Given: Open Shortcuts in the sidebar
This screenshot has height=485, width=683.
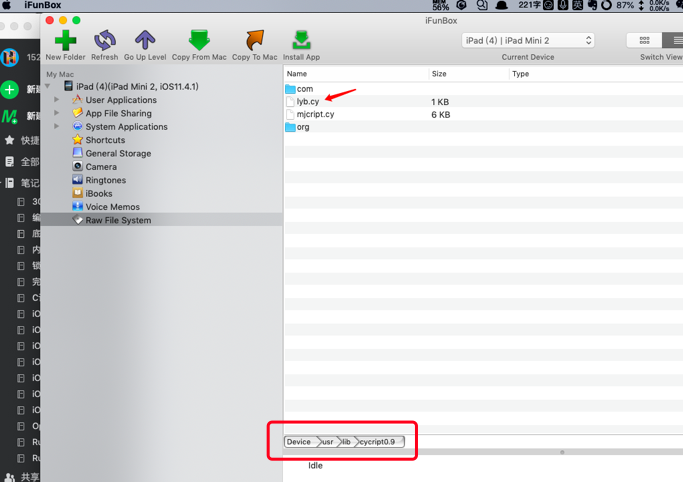Looking at the screenshot, I should tap(105, 140).
